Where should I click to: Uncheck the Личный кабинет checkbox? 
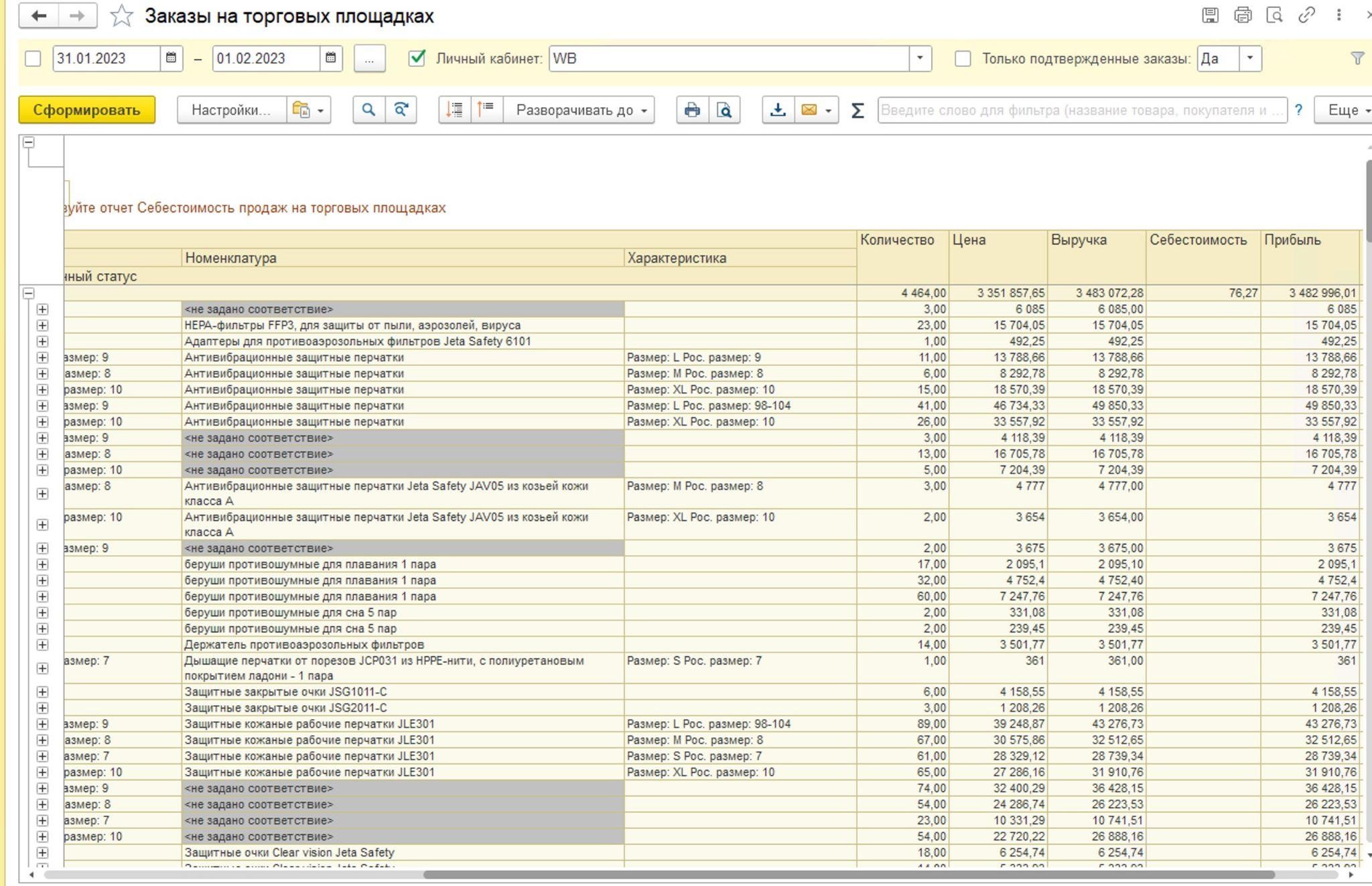417,58
